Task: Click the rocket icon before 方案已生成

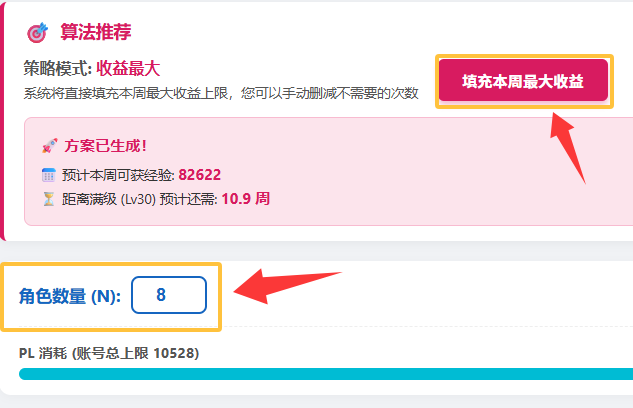Action: tap(49, 146)
